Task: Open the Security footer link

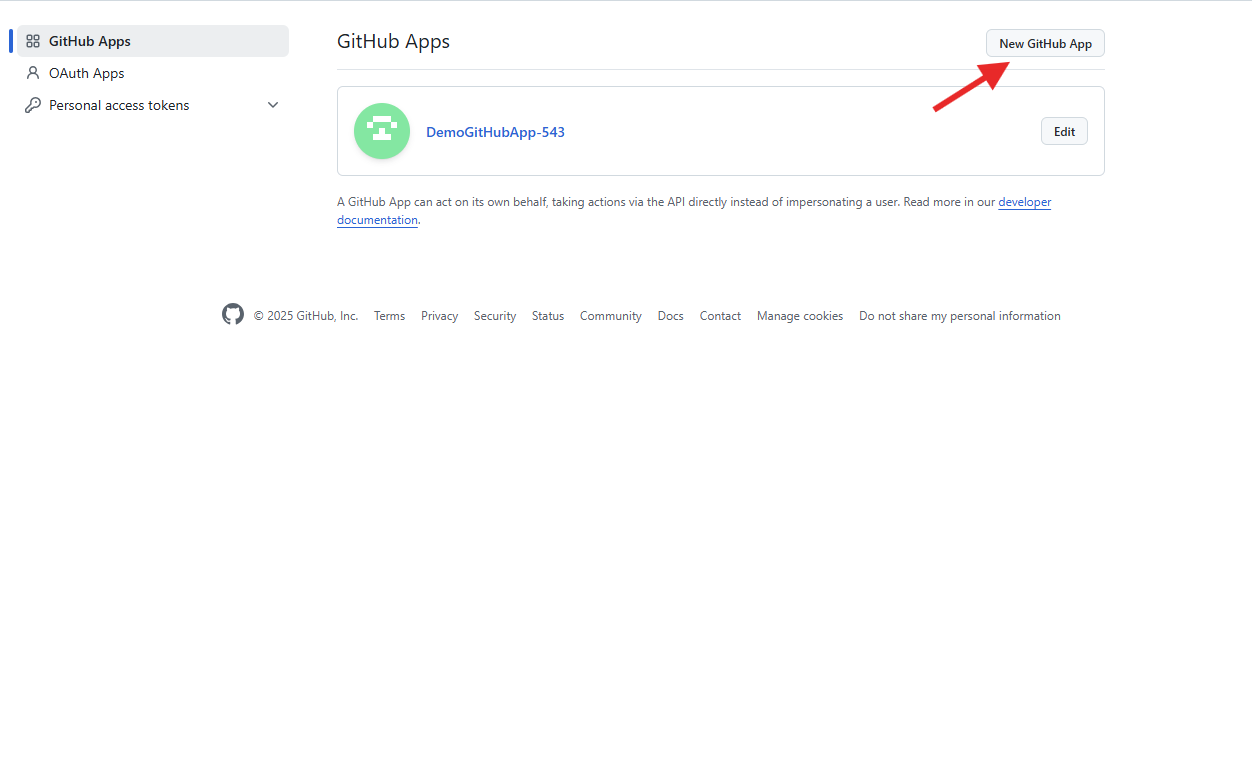Action: [494, 315]
